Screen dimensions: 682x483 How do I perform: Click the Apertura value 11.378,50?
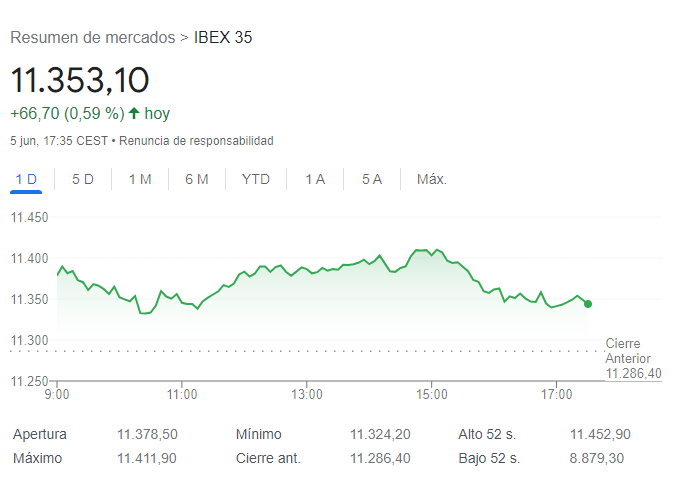tap(147, 434)
